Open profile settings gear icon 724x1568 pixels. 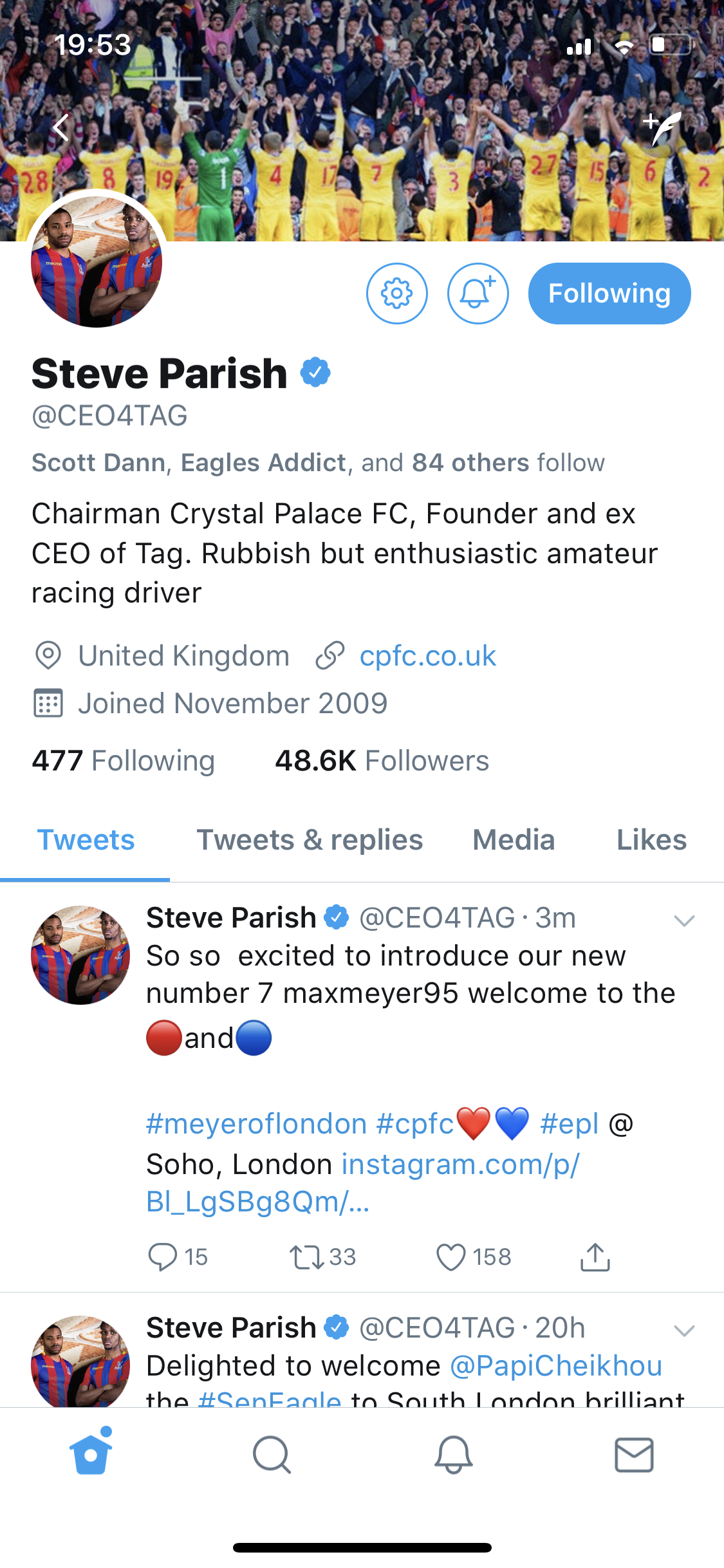396,294
